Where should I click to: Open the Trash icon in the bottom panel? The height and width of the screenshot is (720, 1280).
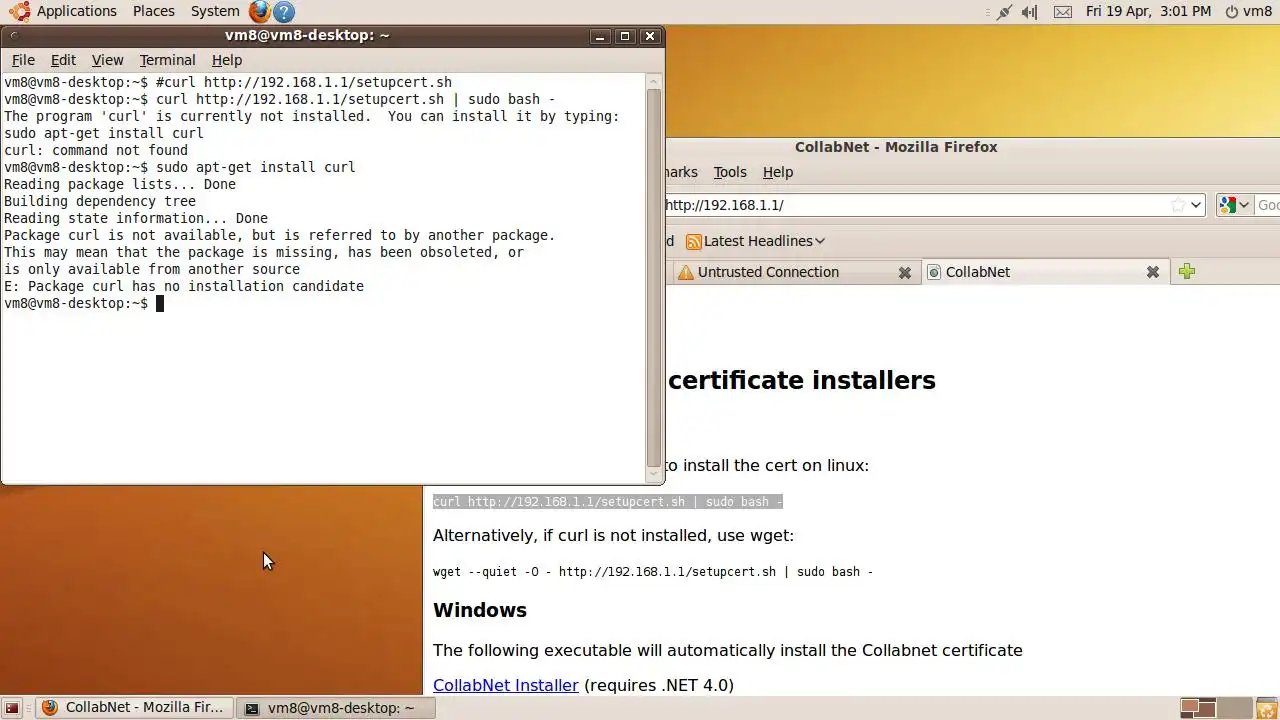(x=1266, y=708)
